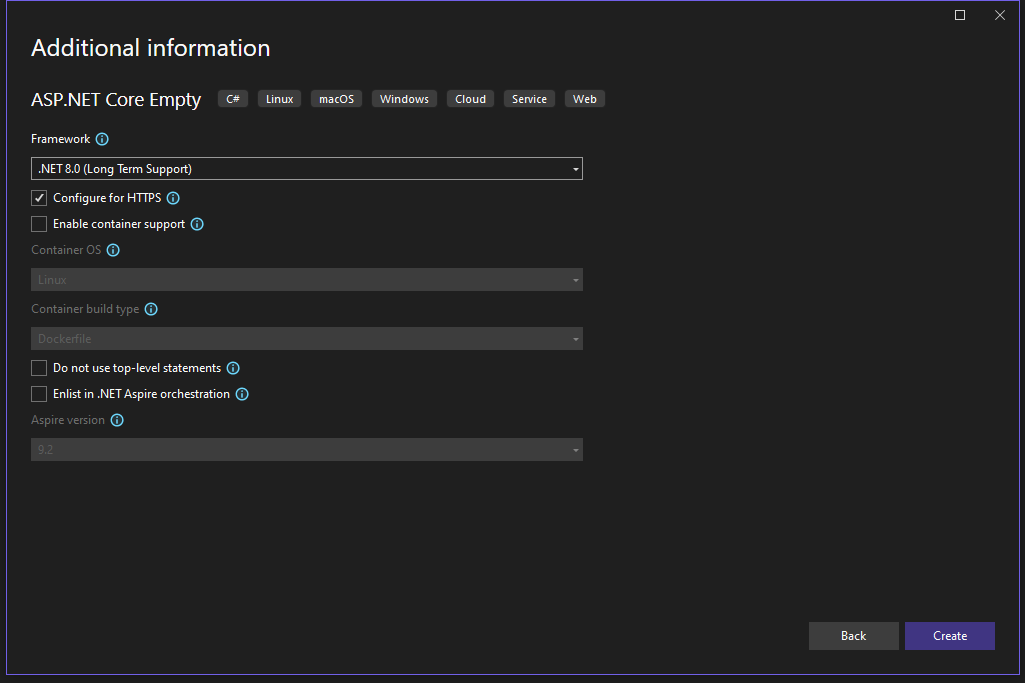The height and width of the screenshot is (683, 1025).
Task: Check Do not use top-level statements
Action: (39, 368)
